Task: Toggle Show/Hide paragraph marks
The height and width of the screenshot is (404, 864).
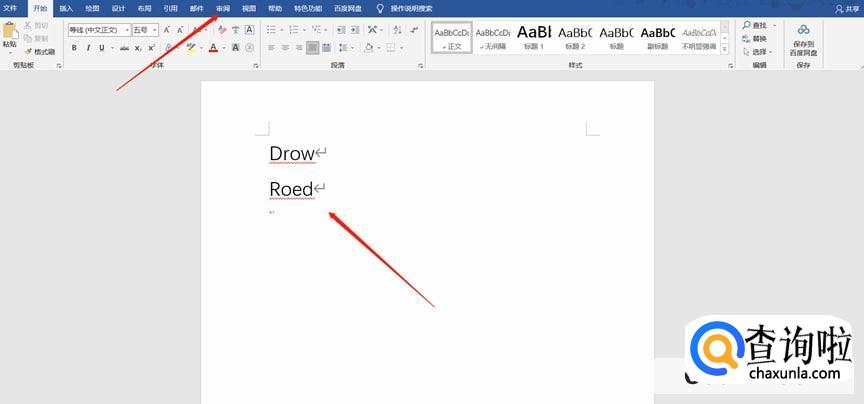Action: click(x=414, y=30)
